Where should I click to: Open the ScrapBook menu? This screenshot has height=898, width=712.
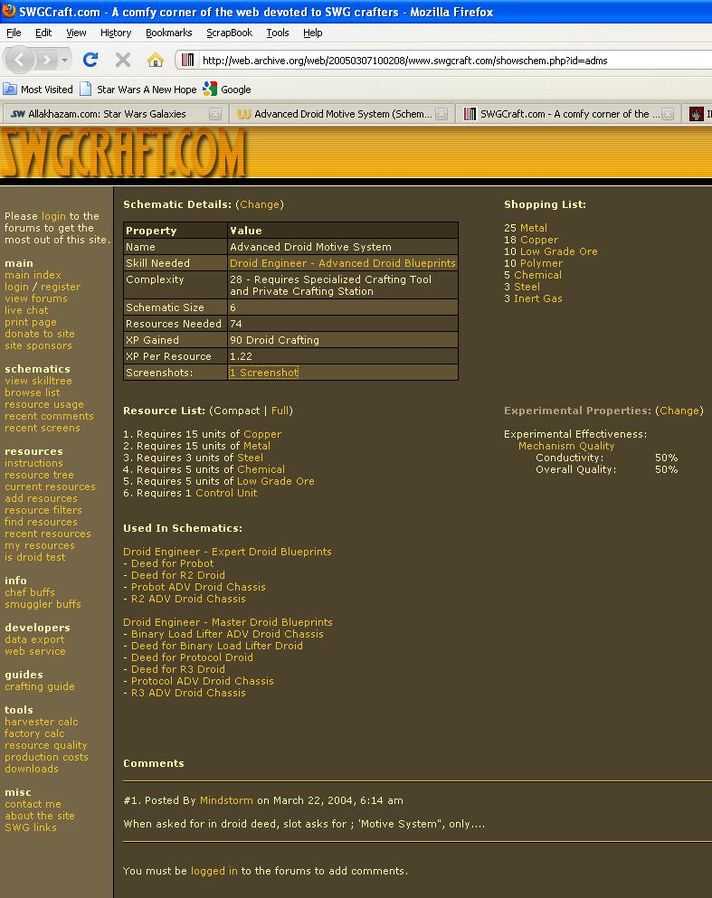pyautogui.click(x=229, y=32)
